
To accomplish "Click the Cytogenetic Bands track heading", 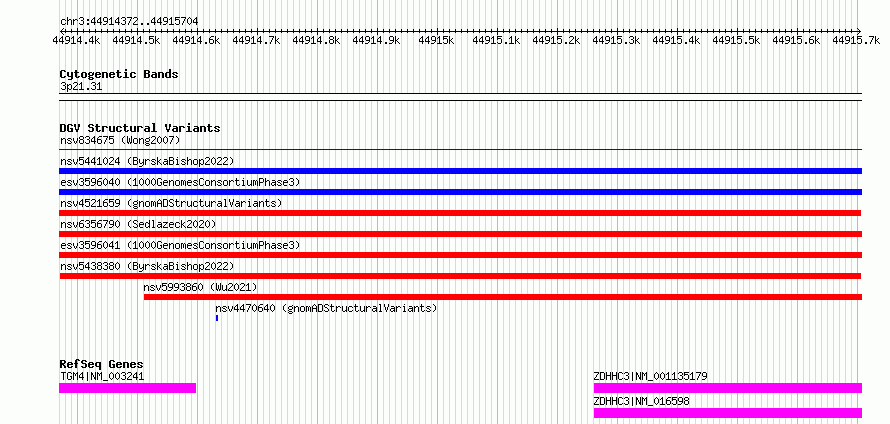I will point(119,74).
